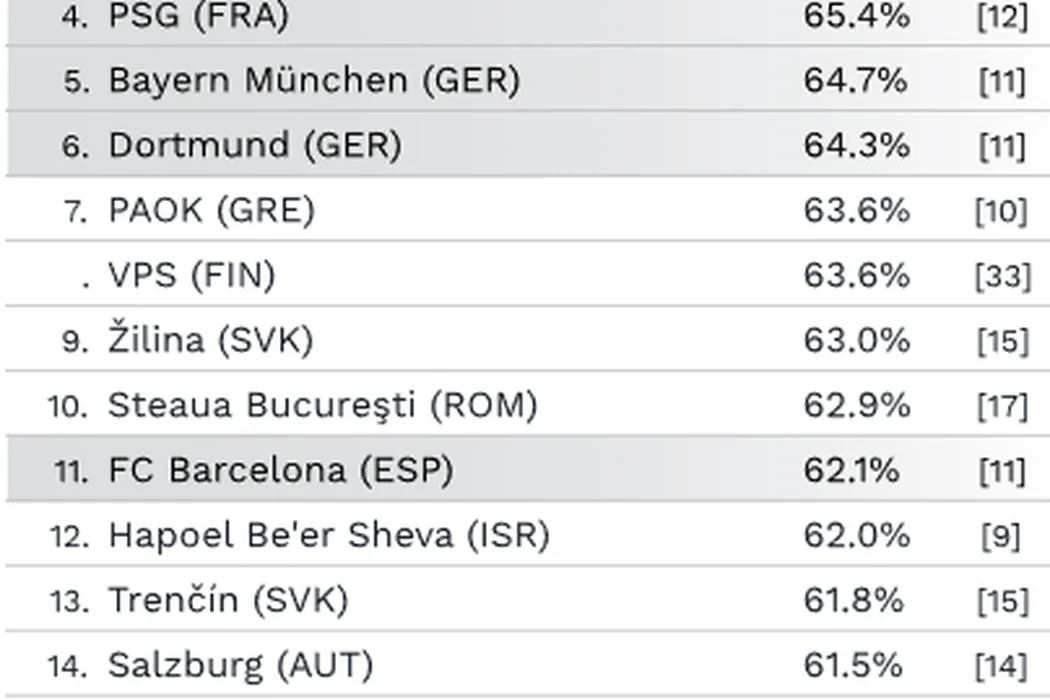Click the [9] count for Hapoel Be'er Sheva
The height and width of the screenshot is (700, 1050).
pos(1001,536)
